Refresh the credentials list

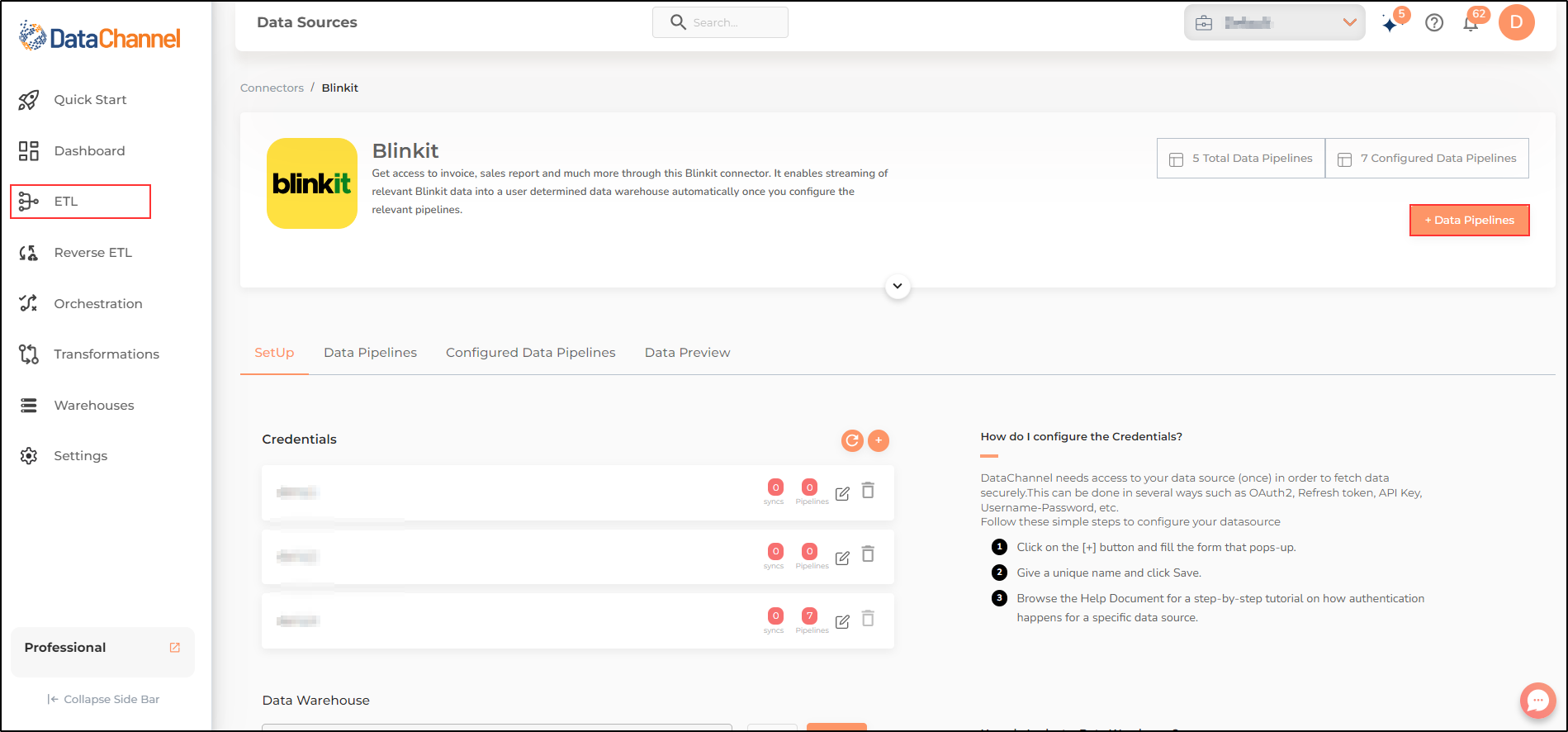pyautogui.click(x=852, y=440)
